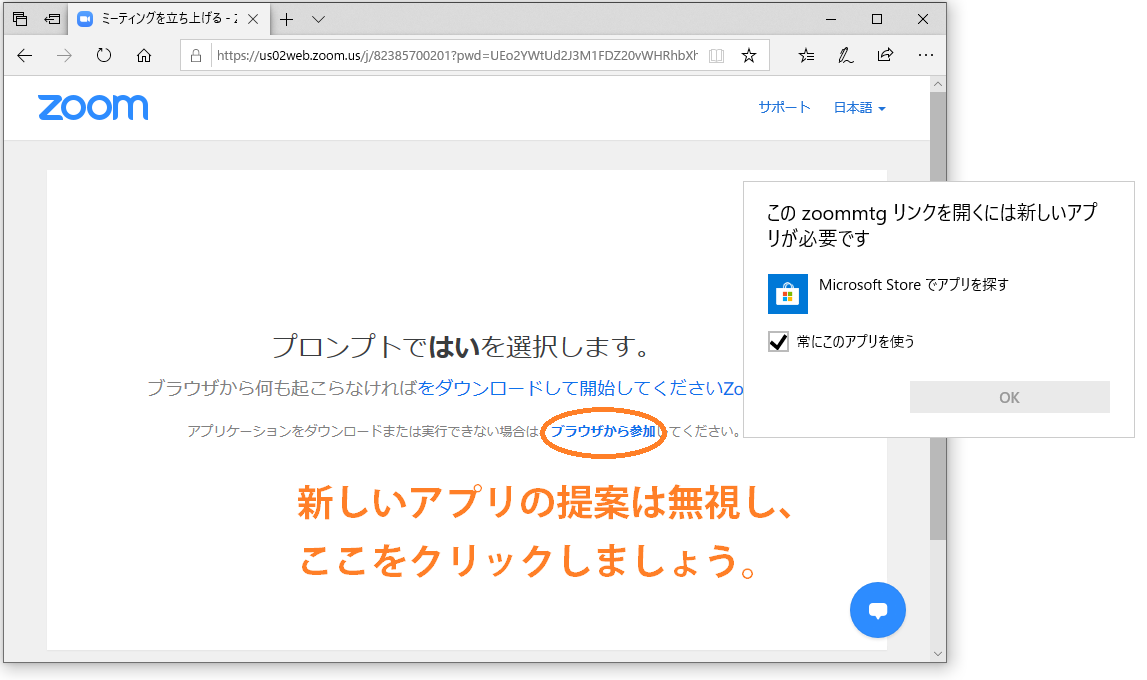Click the Zoom logo

[x=93, y=107]
